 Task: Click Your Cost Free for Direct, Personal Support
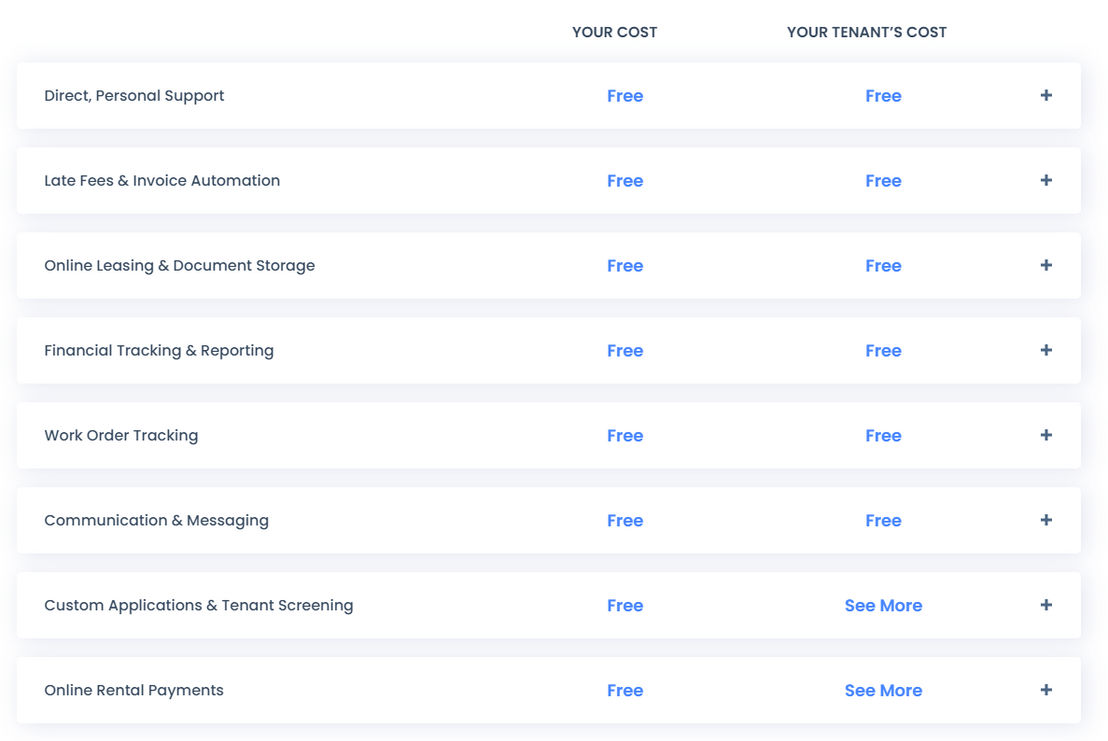tap(625, 96)
